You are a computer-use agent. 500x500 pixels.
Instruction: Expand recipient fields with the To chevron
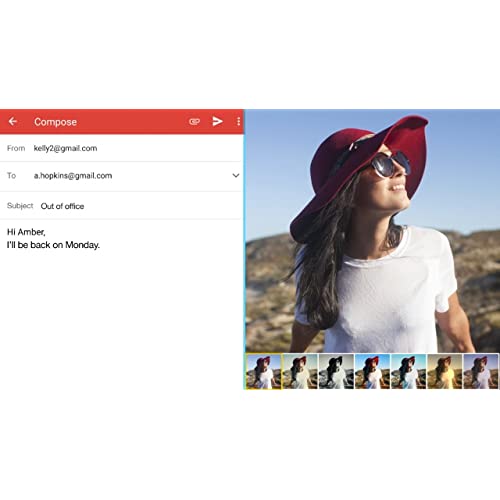pyautogui.click(x=236, y=175)
